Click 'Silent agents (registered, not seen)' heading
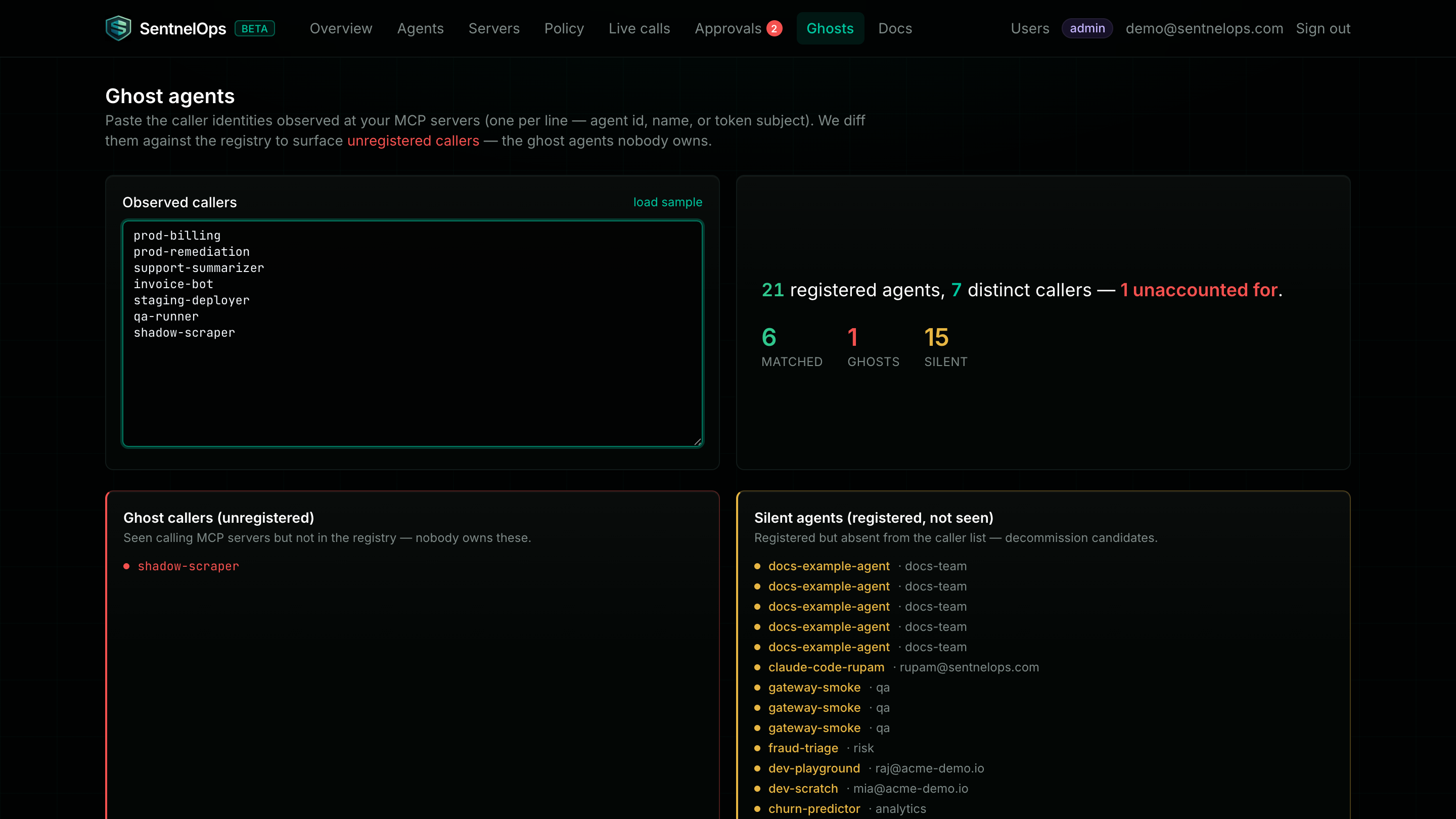Screen dimensions: 1456x819 873,518
